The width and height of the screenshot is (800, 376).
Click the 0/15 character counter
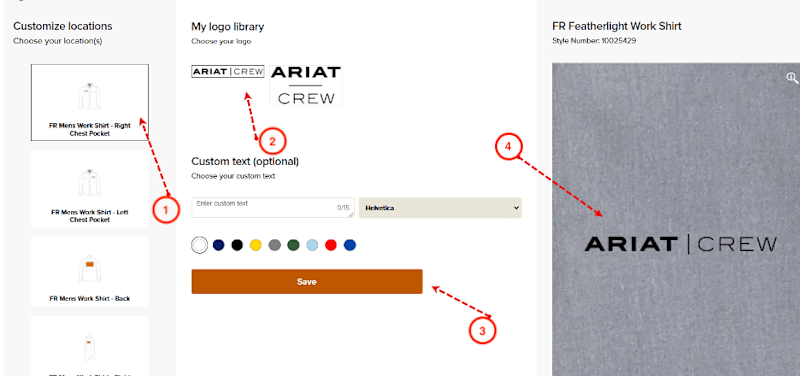coord(343,208)
